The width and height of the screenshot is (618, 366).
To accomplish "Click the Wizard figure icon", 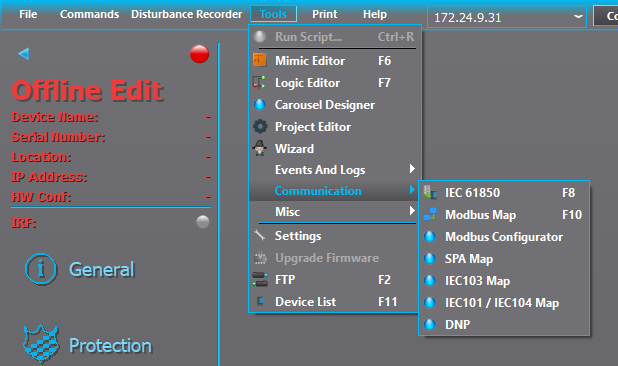I will (259, 148).
